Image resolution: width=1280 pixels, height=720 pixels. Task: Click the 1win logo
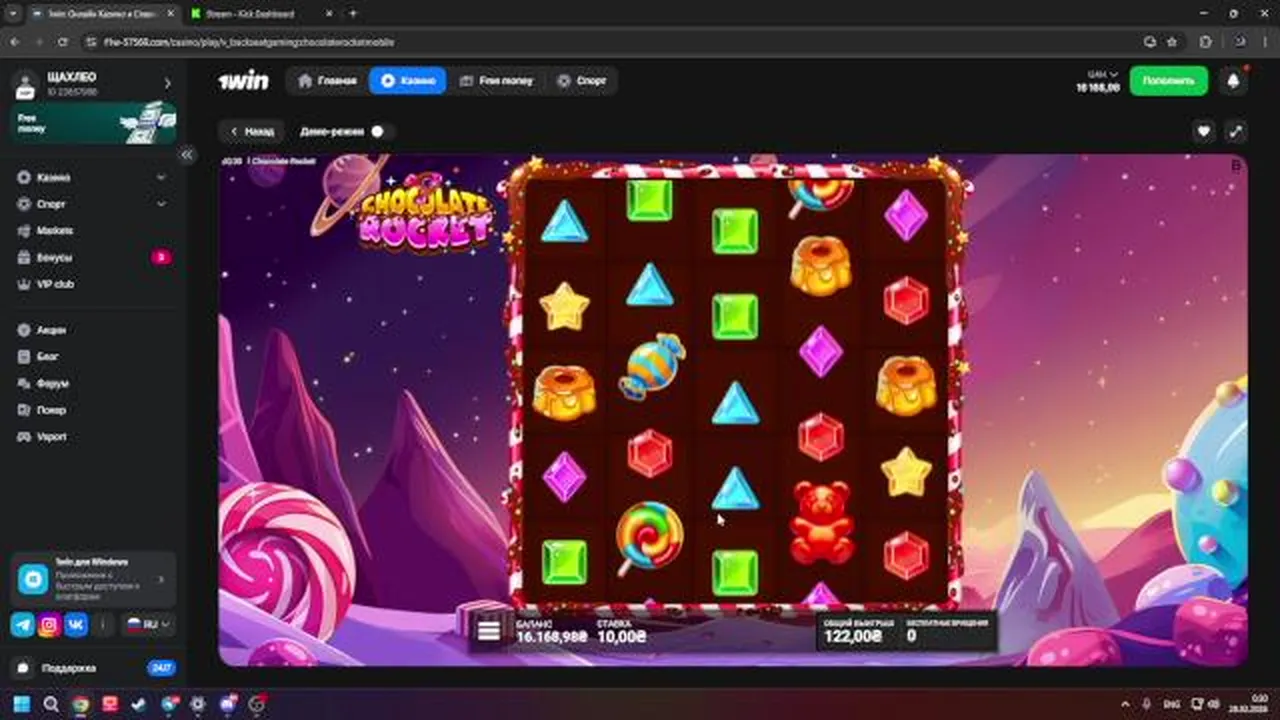pyautogui.click(x=243, y=81)
